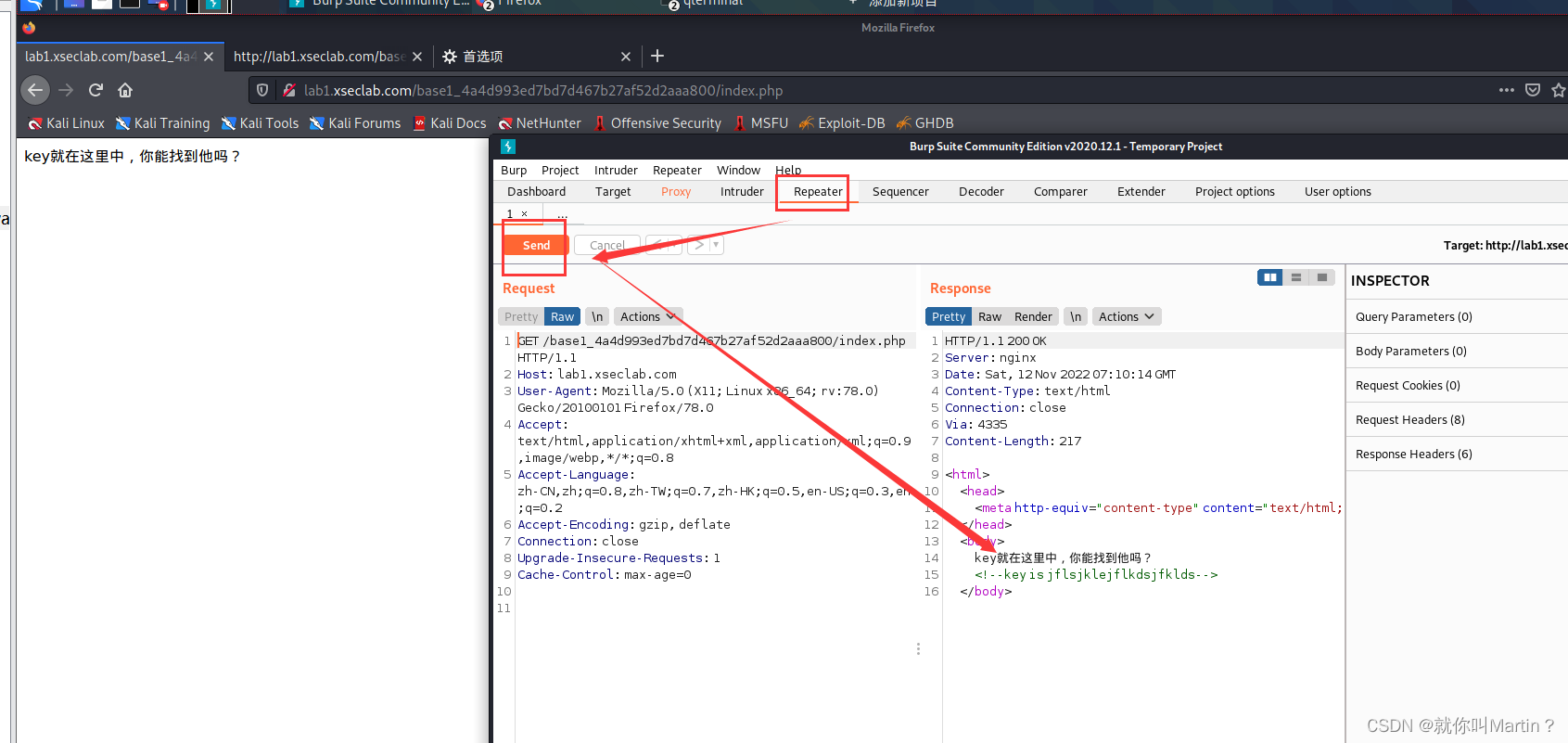Open the Kali Docs bookmark
The width and height of the screenshot is (1568, 743).
450,123
